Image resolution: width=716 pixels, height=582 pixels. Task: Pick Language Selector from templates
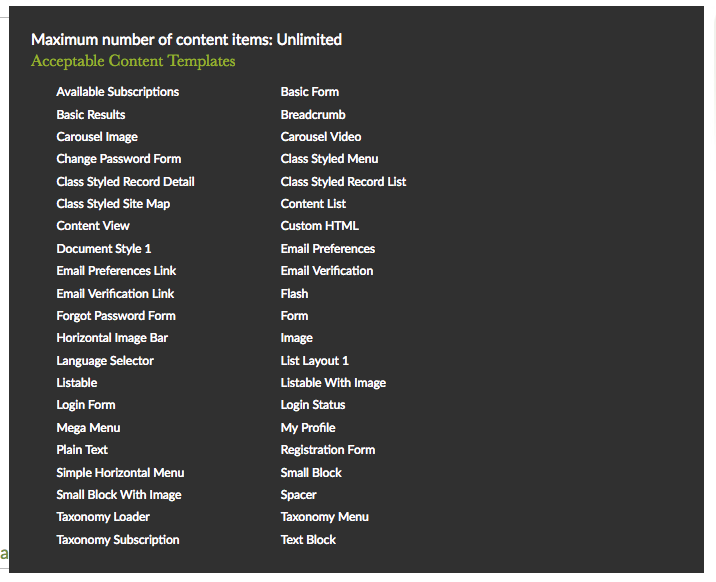pos(105,361)
